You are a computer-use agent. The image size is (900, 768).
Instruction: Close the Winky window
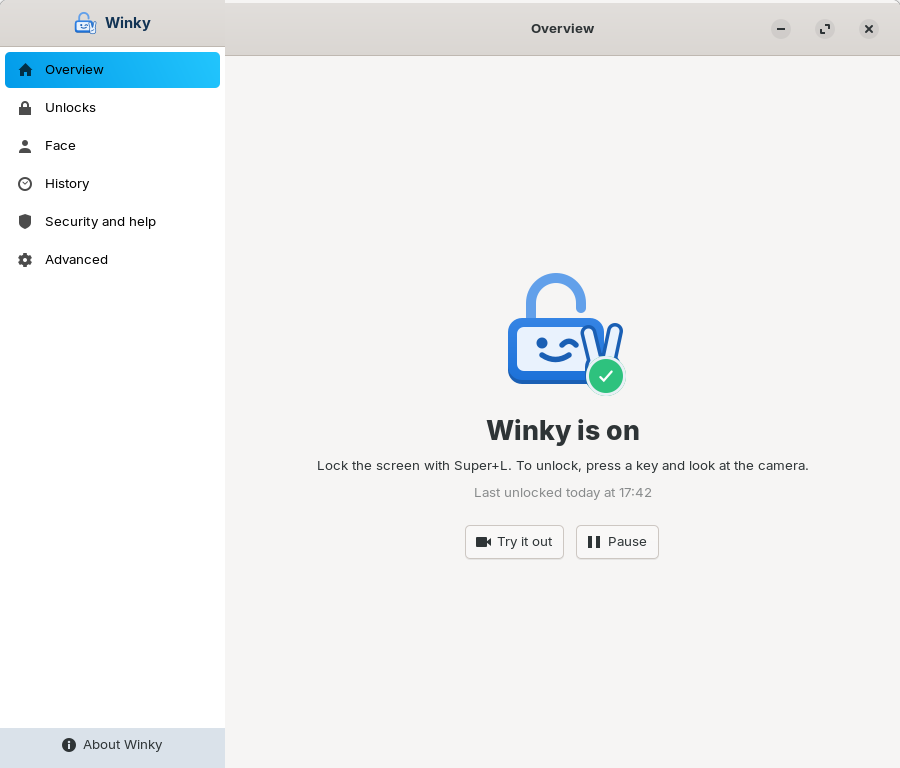[x=868, y=29]
